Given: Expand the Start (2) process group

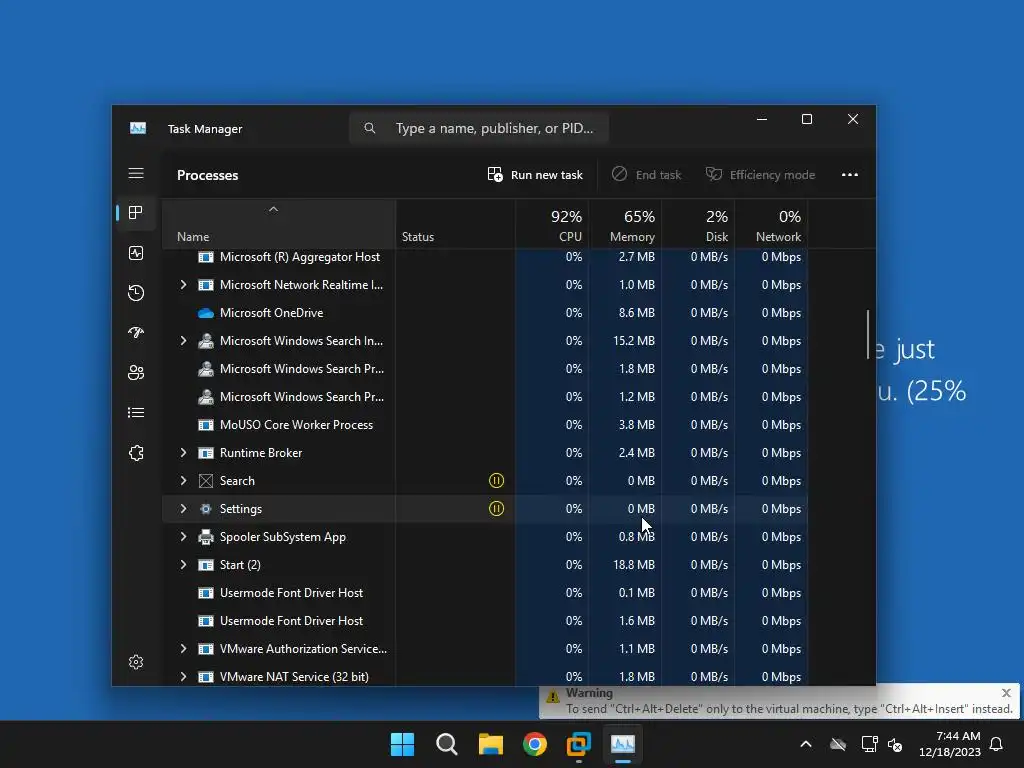Looking at the screenshot, I should [x=184, y=565].
